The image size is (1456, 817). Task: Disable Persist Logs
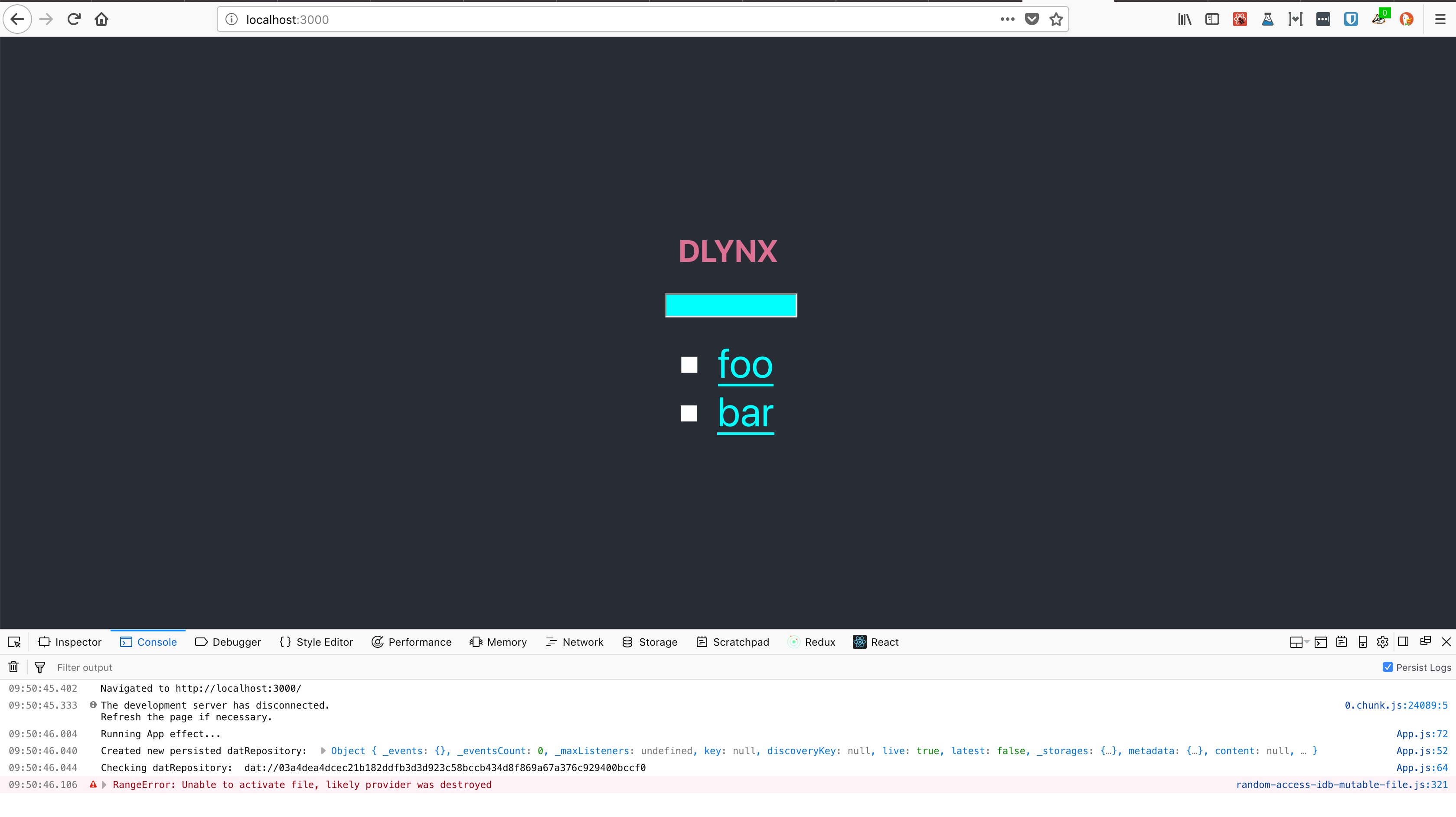click(1387, 667)
